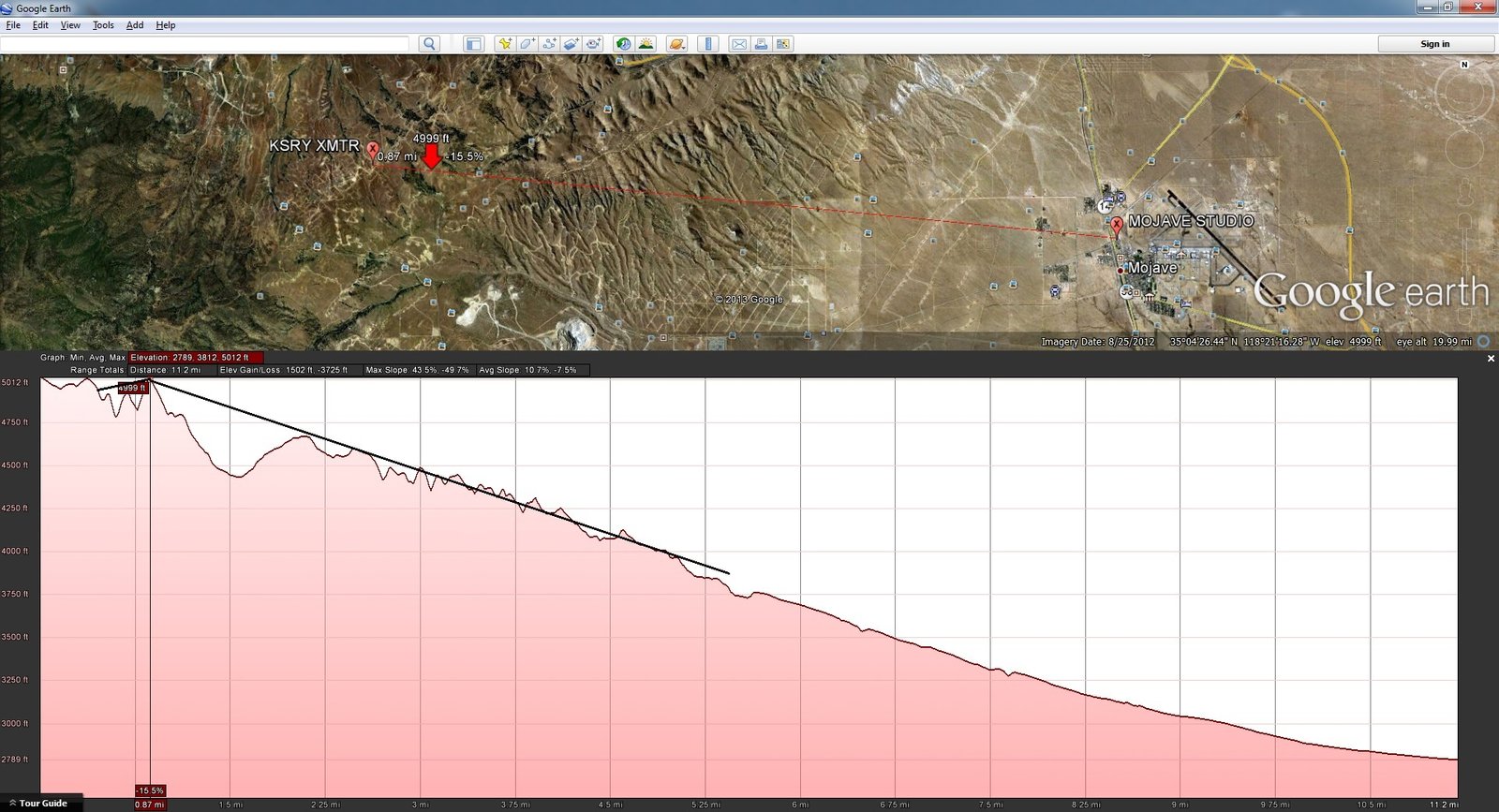This screenshot has height=812, width=1499.
Task: Toggle sunlight across the landscape
Action: point(646,44)
